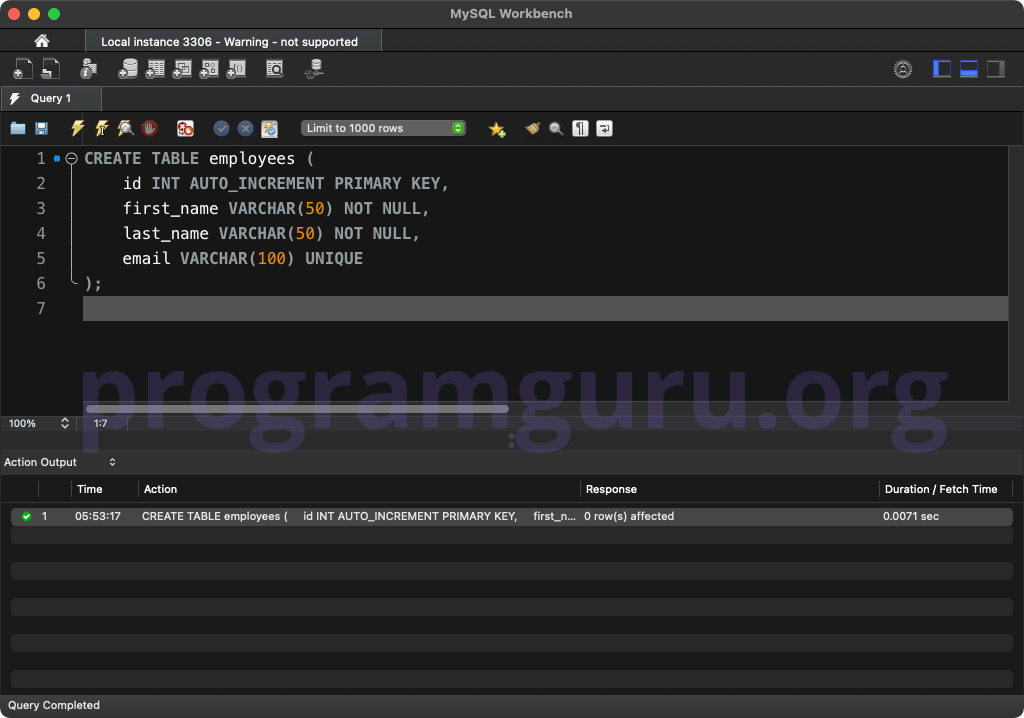Toggle word wrapping icon
This screenshot has width=1024, height=718.
point(604,128)
